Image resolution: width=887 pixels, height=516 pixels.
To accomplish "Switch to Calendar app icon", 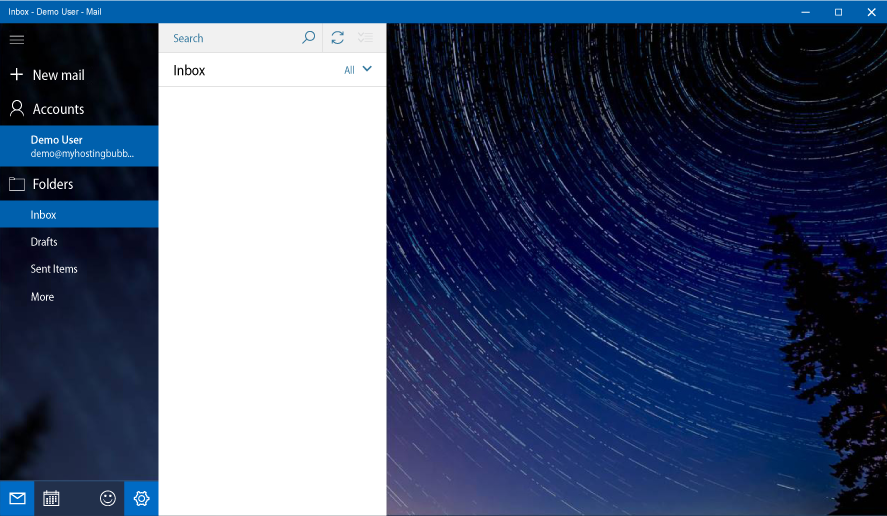I will coord(51,498).
